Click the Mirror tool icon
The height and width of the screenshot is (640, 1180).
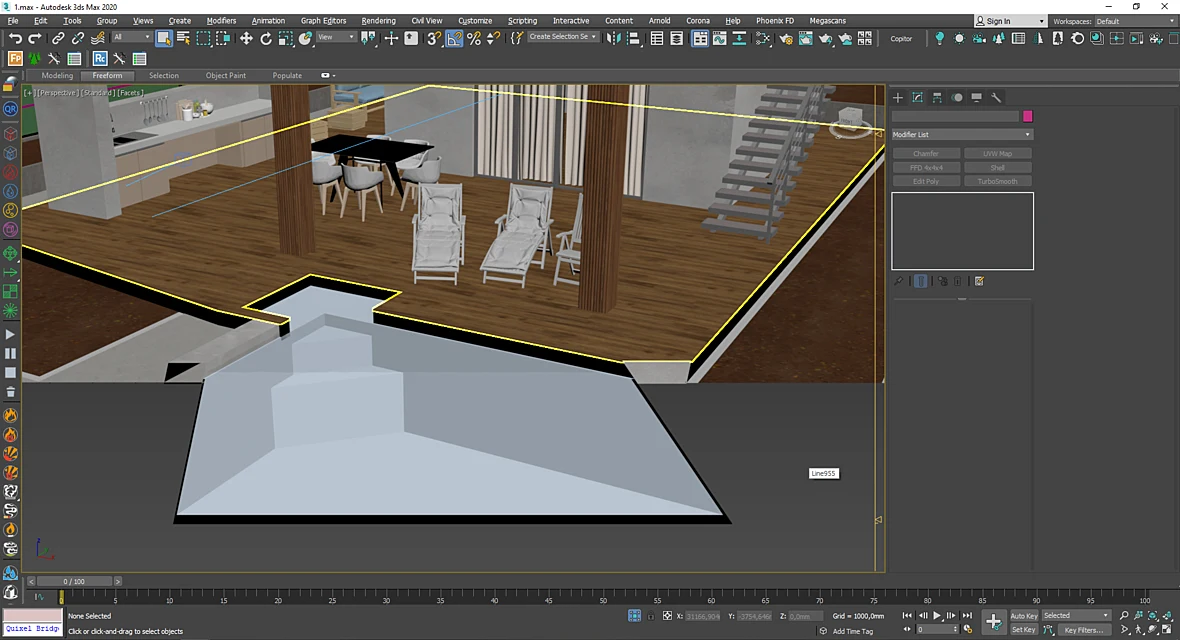614,38
